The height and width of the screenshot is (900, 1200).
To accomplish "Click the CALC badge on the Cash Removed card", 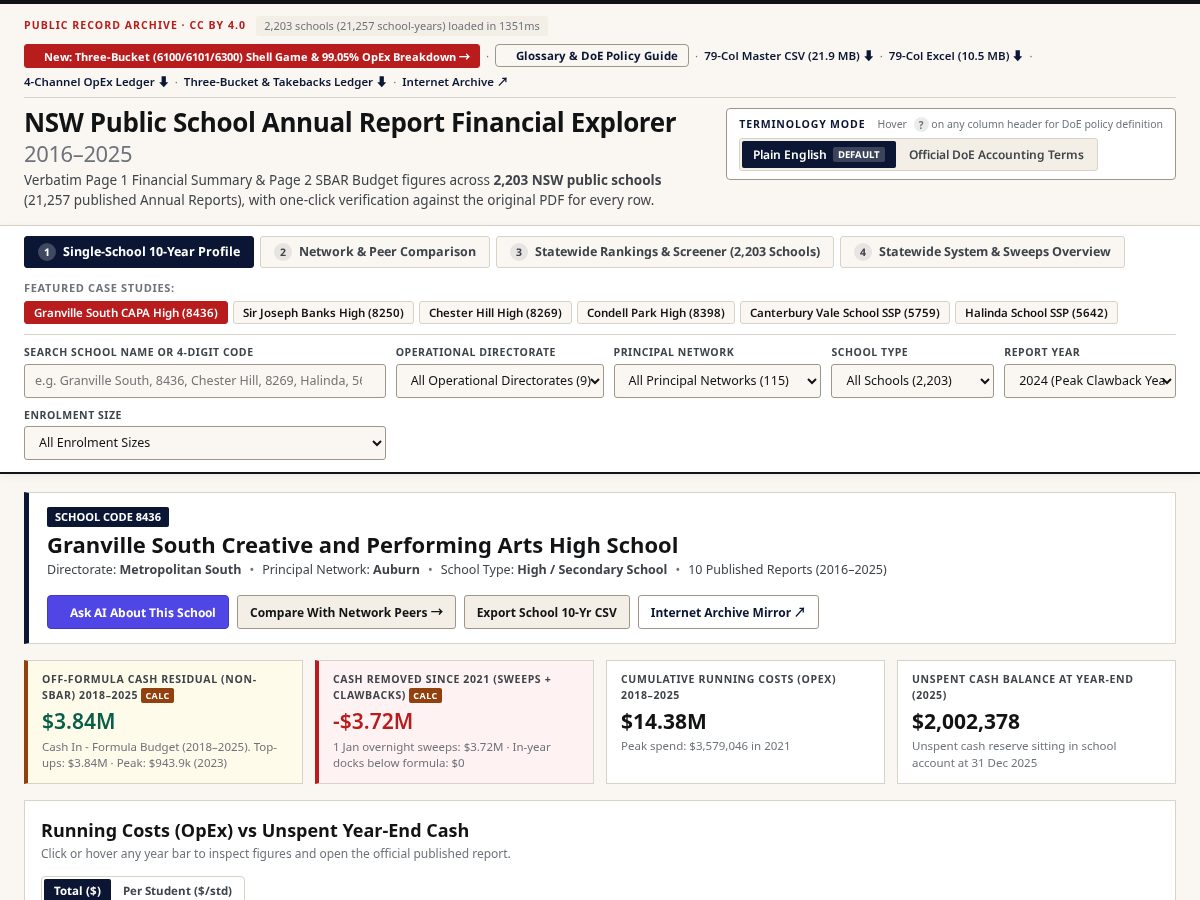I will click(426, 696).
